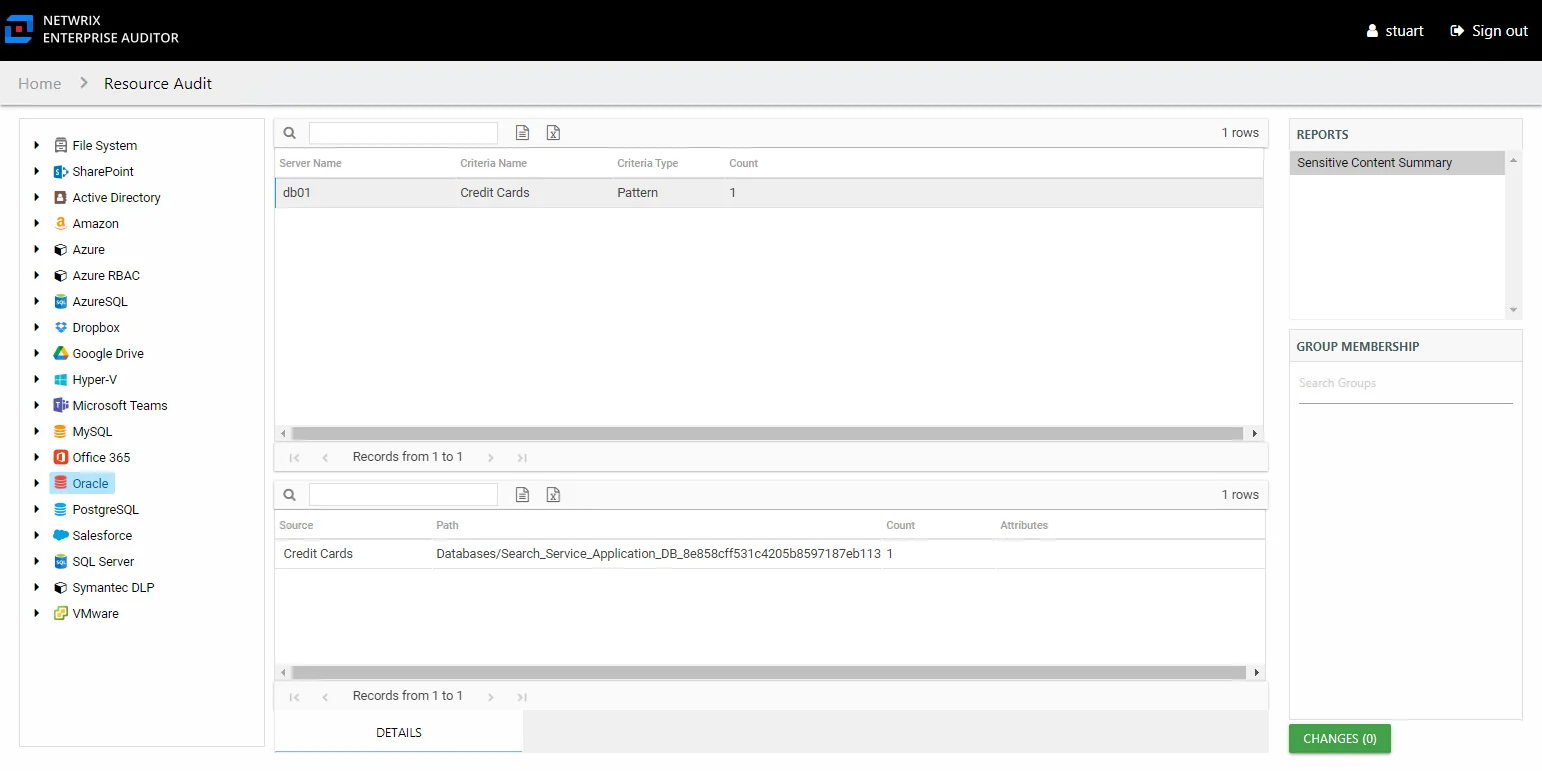Click the AzureSQL database icon
The image size is (1542, 771).
click(61, 301)
